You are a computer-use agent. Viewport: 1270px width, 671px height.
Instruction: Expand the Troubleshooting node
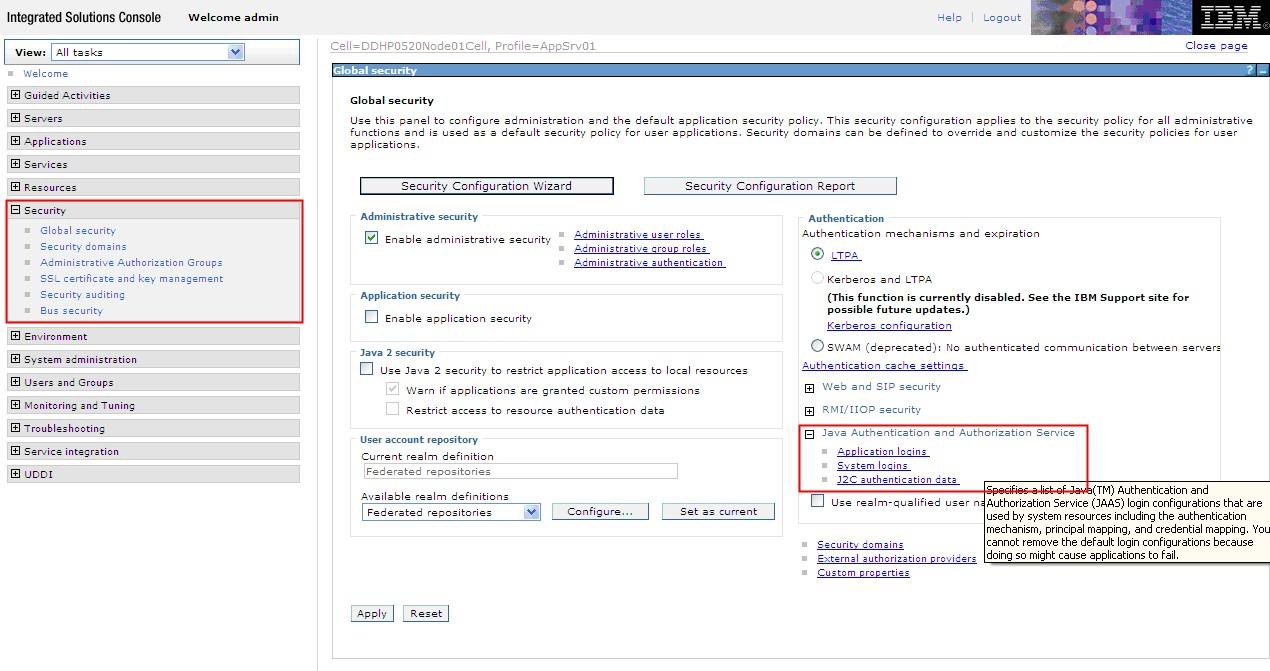click(15, 428)
